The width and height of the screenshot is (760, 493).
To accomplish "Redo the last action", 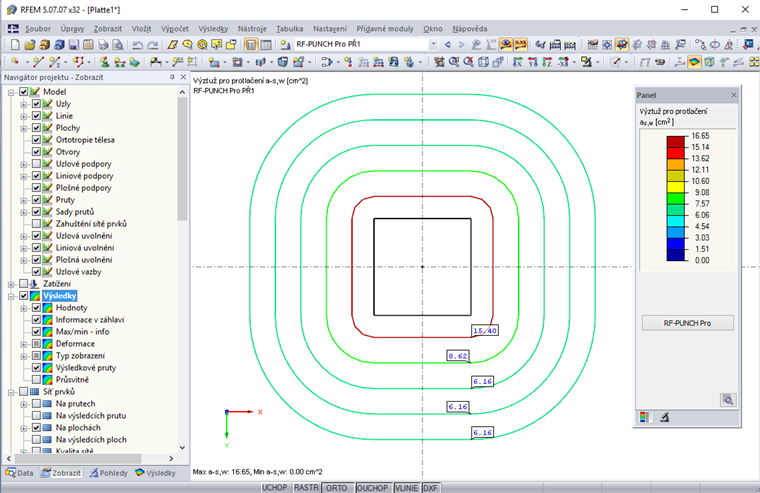I will click(x=153, y=45).
